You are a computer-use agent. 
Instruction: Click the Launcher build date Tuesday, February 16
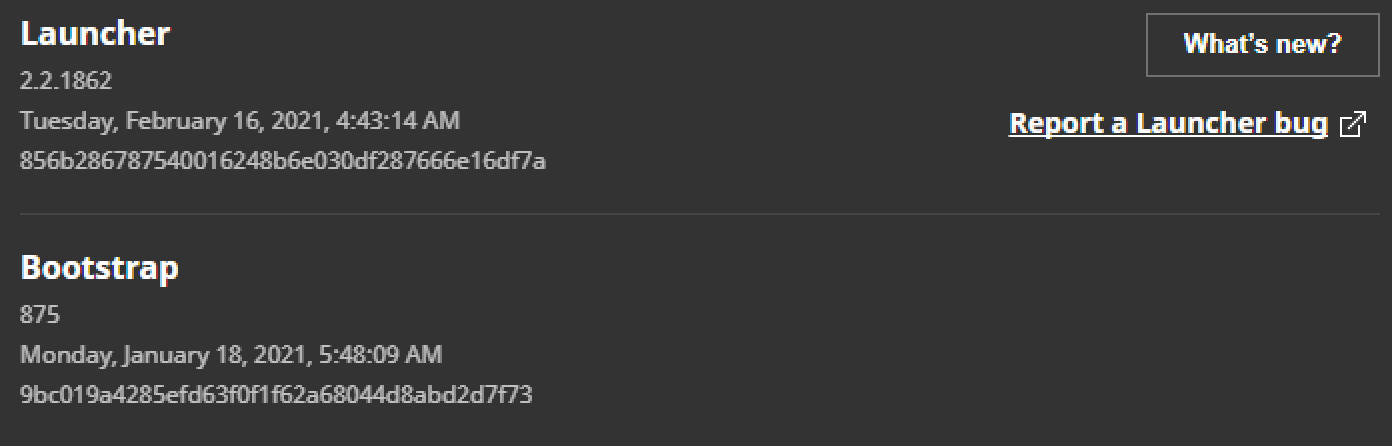tap(150, 121)
